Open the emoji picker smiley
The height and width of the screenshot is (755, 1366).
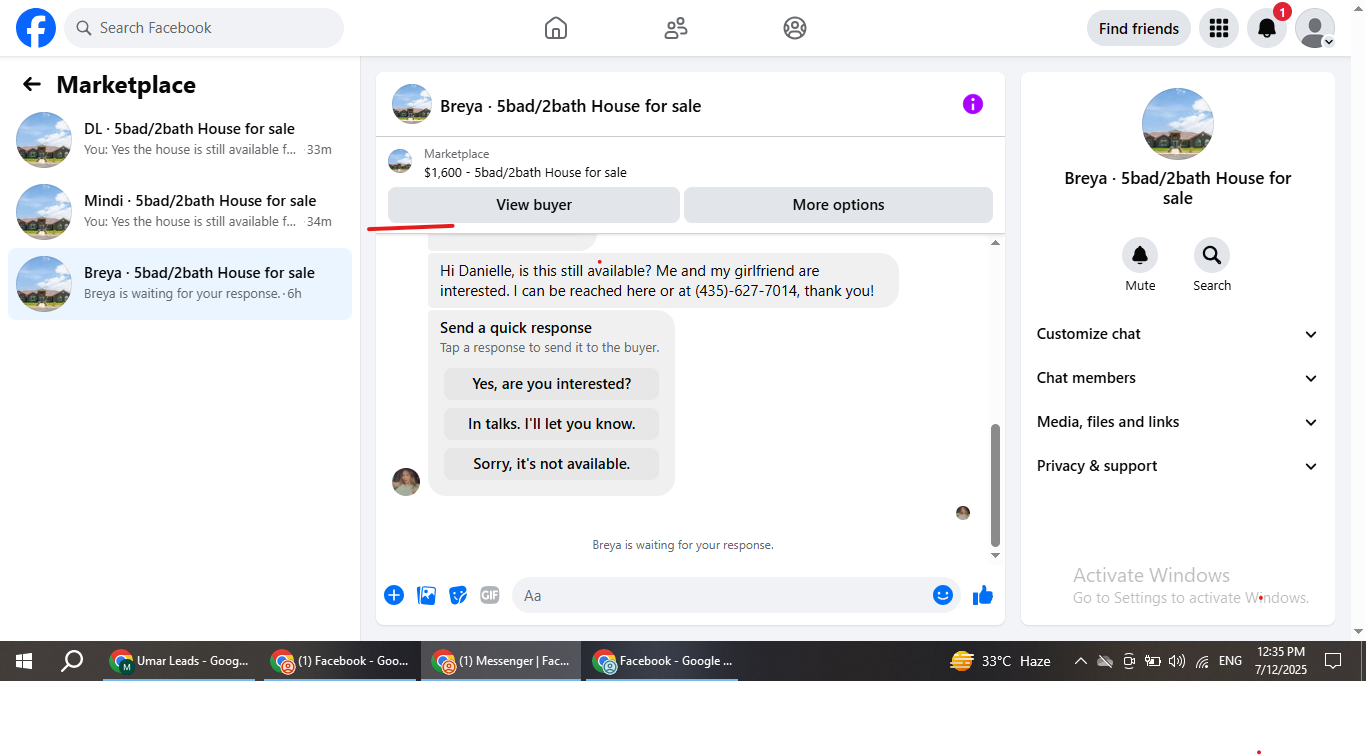pyautogui.click(x=943, y=595)
